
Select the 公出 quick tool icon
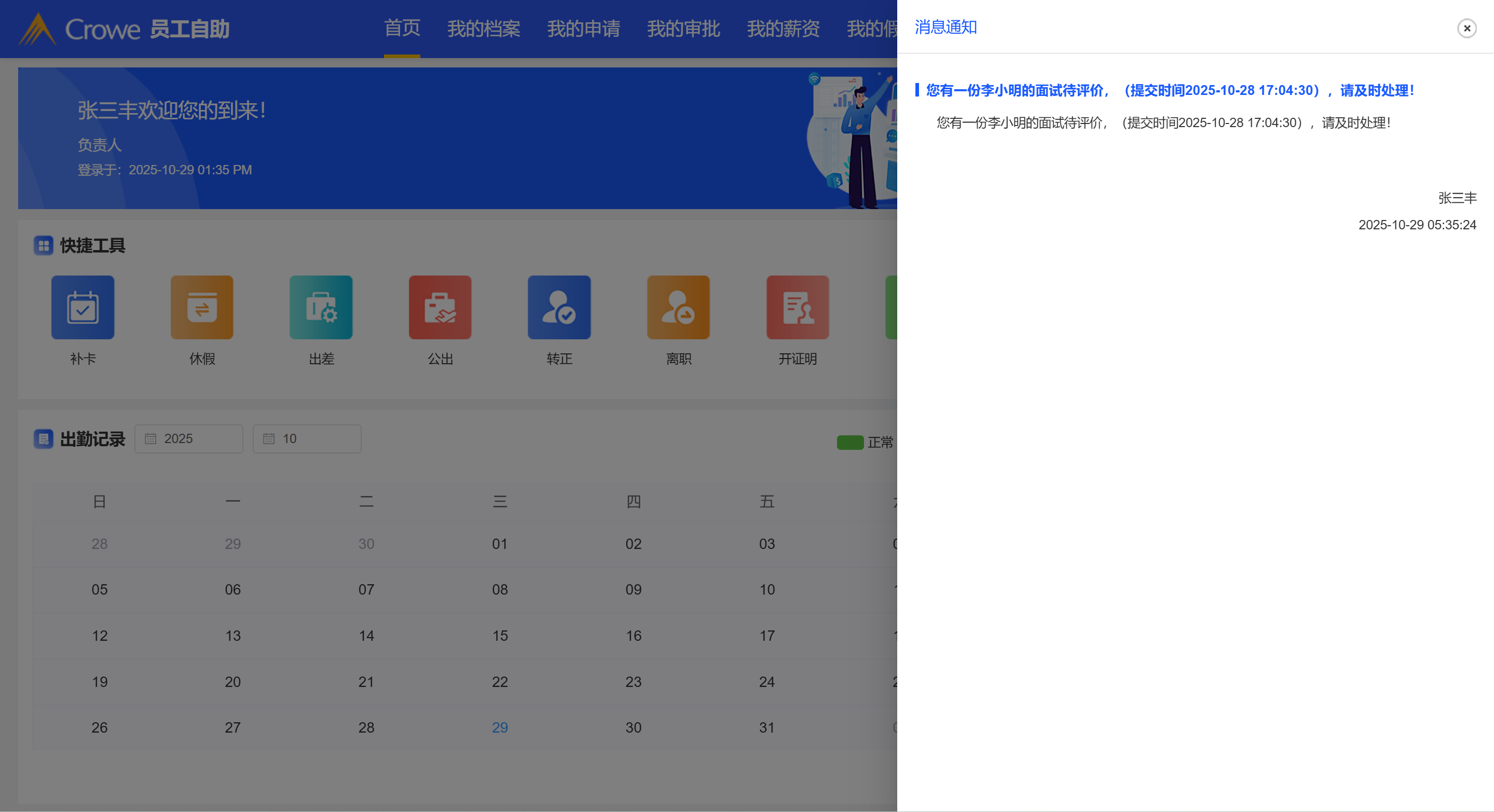440,307
